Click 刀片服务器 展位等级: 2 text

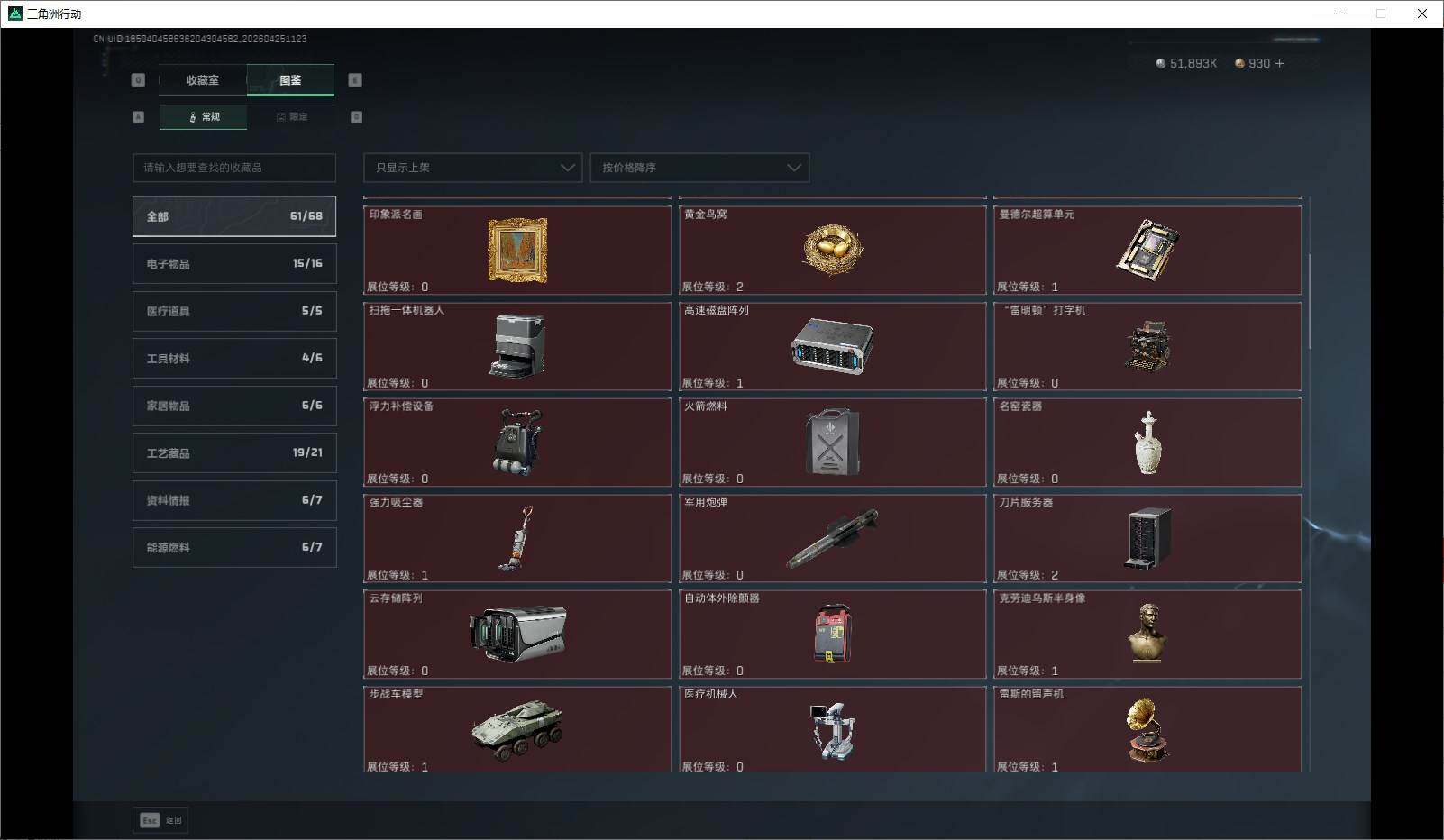coord(1028,575)
